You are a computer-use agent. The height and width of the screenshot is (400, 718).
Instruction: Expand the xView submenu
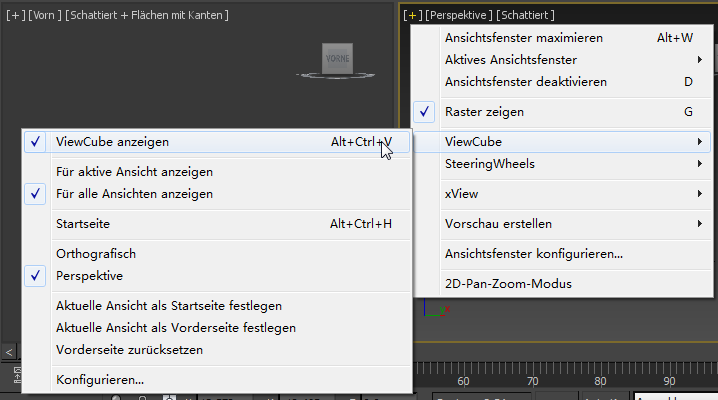pos(461,193)
